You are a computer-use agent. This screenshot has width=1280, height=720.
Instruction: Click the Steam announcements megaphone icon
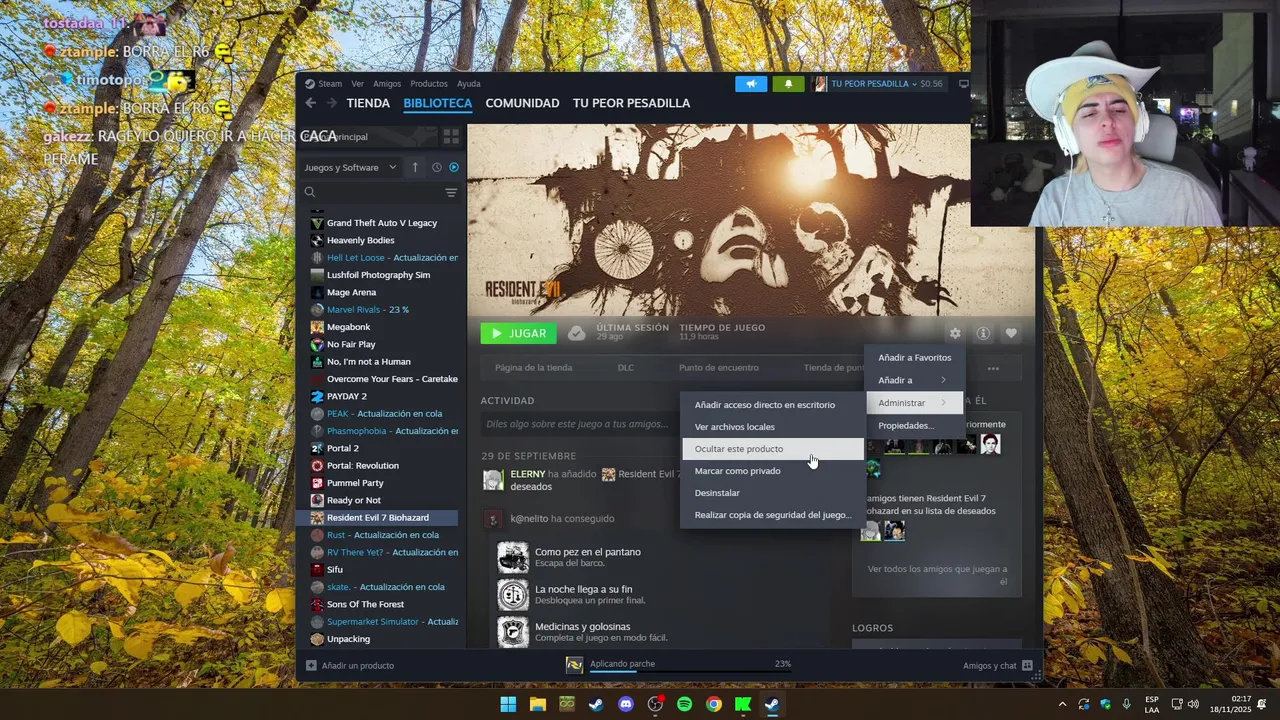[x=751, y=84]
